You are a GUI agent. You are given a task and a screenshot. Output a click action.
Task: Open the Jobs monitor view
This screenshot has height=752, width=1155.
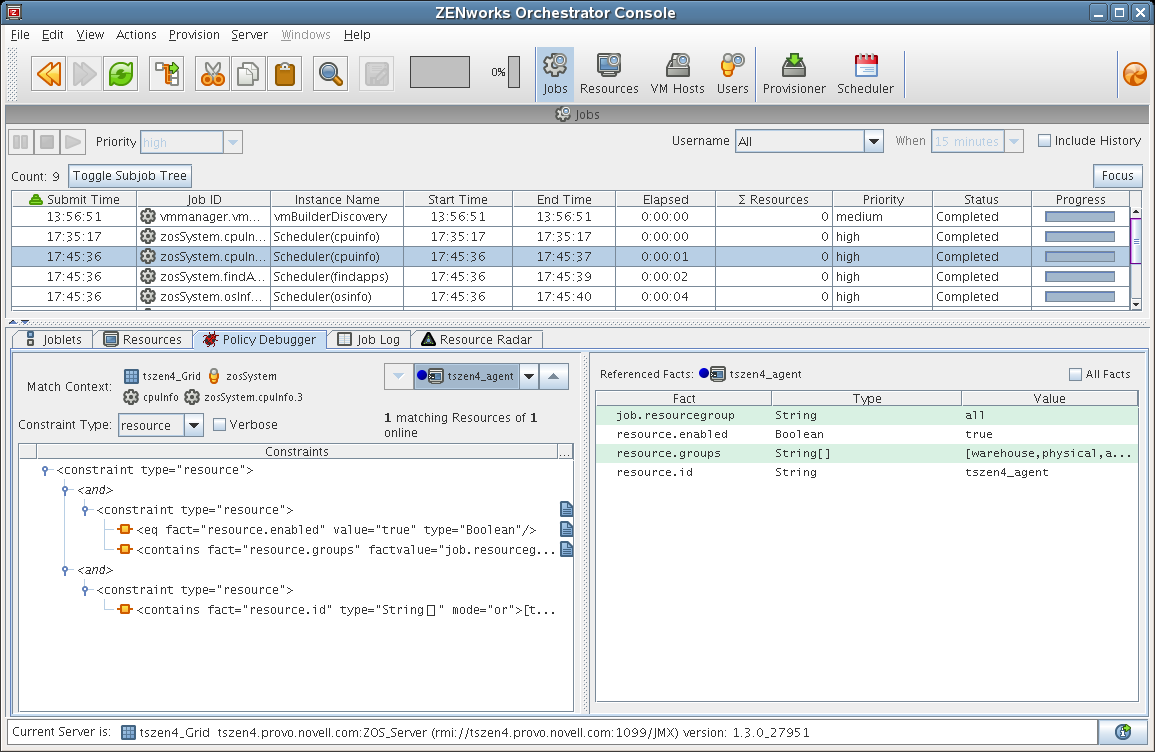tap(555, 74)
